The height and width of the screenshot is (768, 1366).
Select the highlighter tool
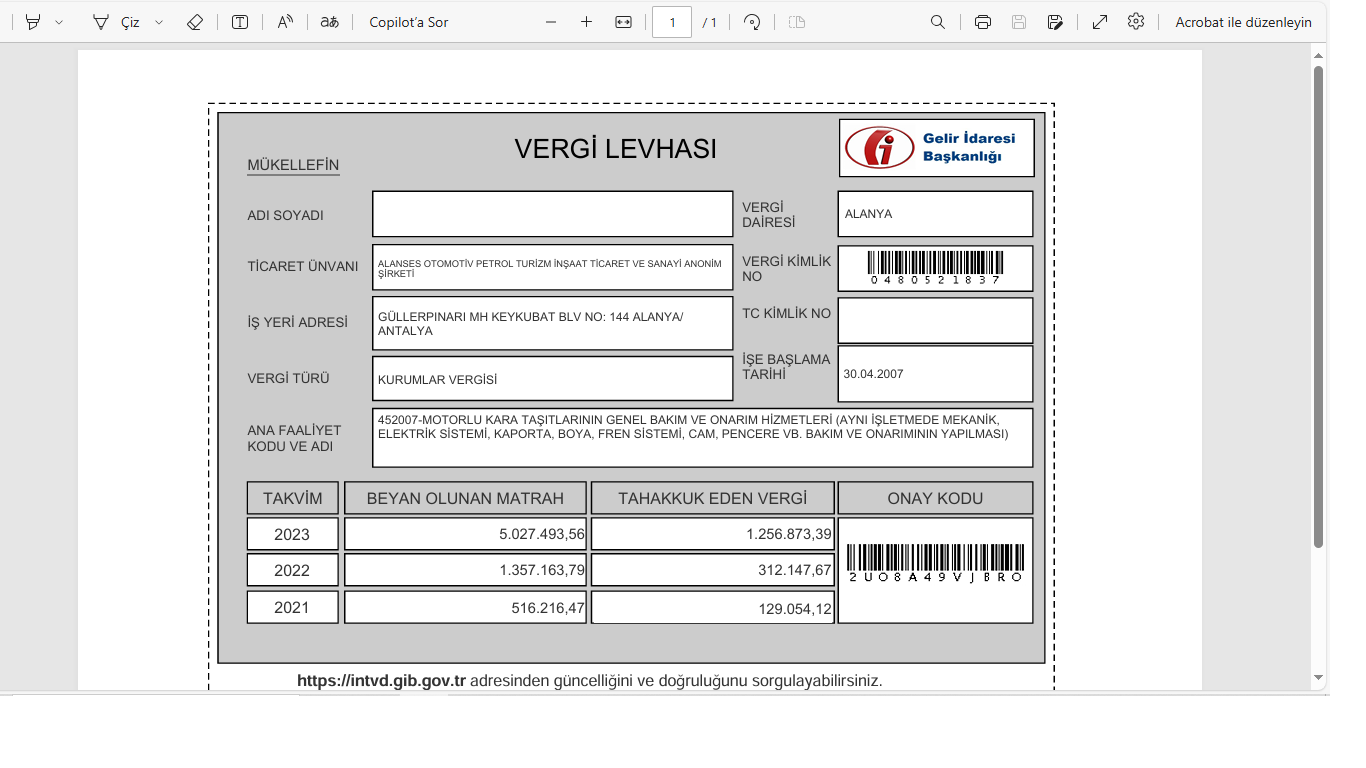coord(33,22)
